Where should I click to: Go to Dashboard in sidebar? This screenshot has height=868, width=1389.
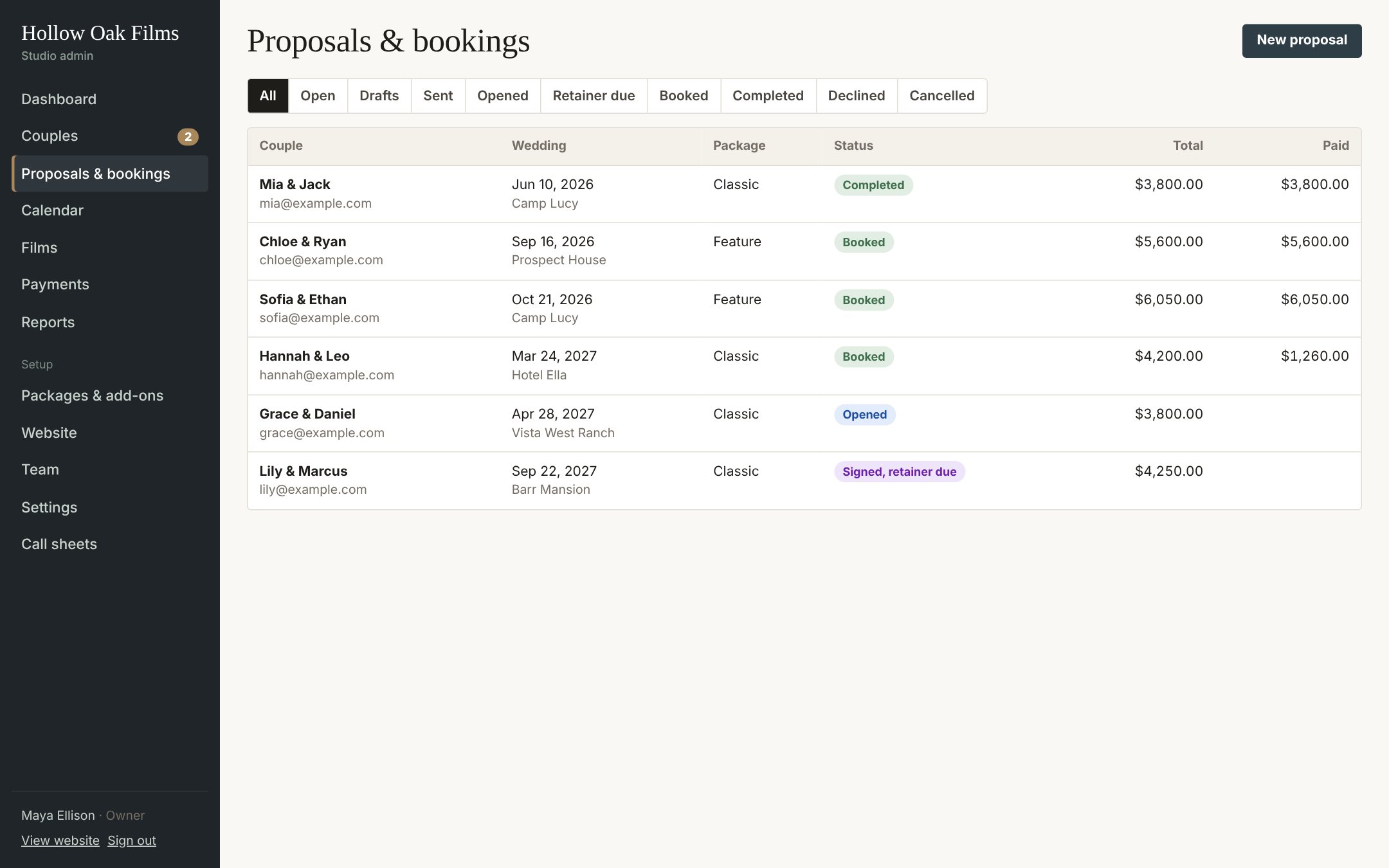(x=110, y=99)
